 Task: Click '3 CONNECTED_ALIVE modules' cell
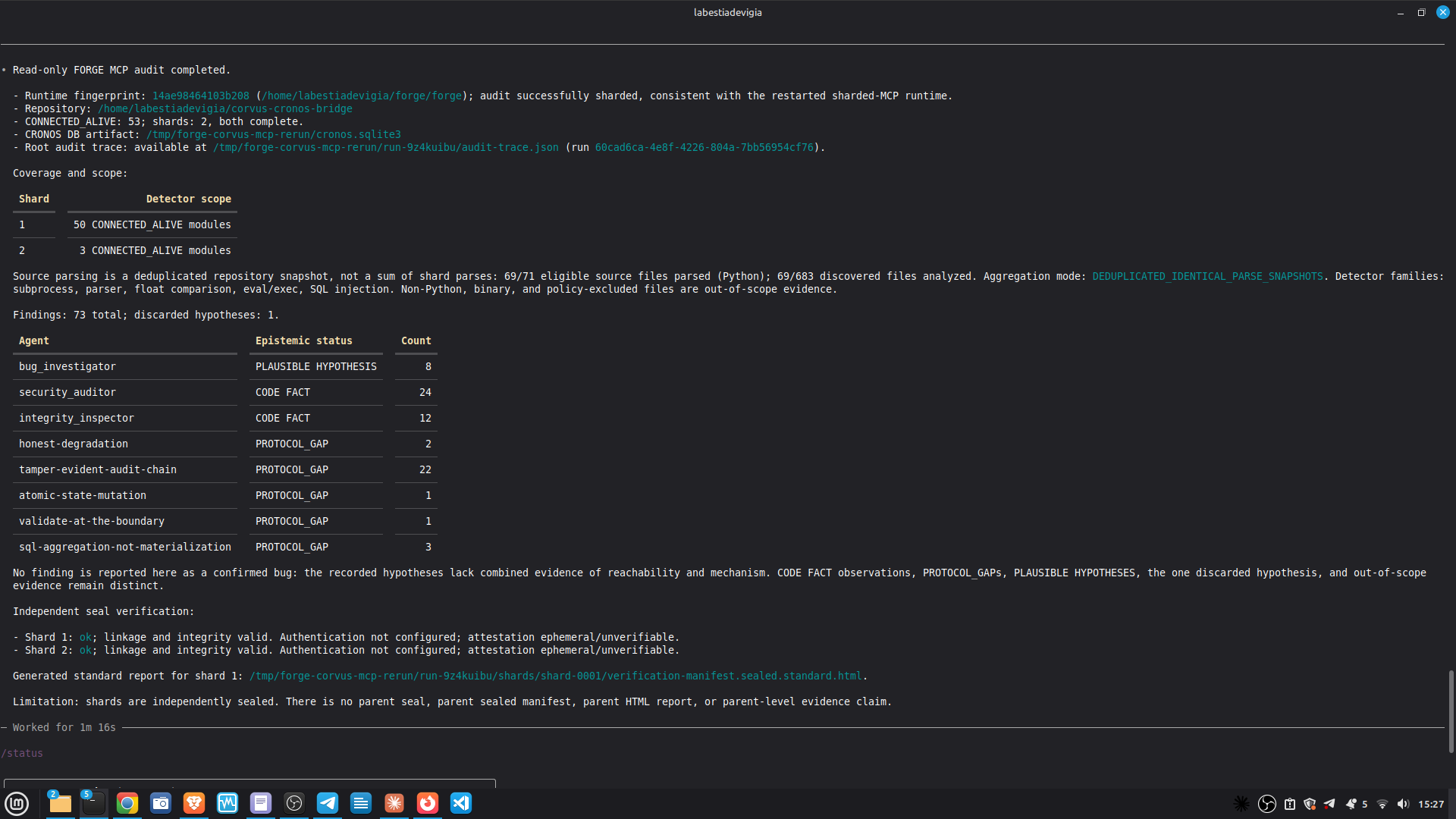coord(155,250)
